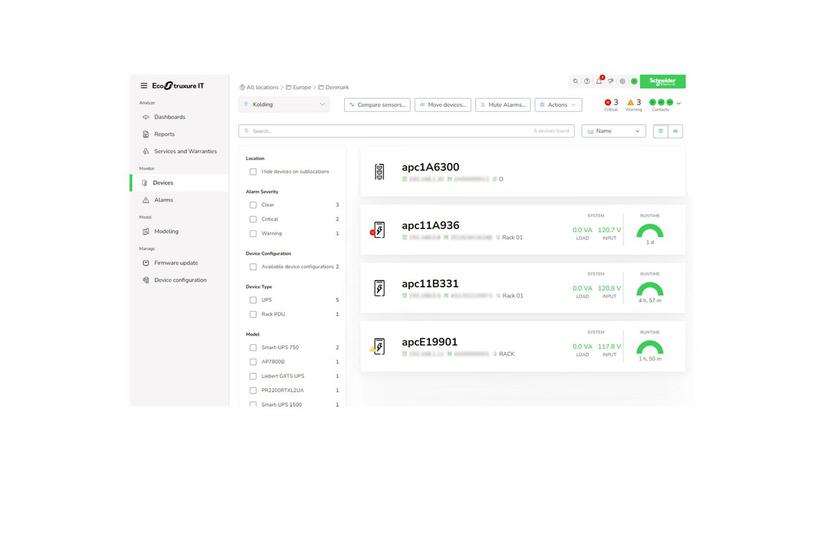The width and height of the screenshot is (825, 550).
Task: Open the notifications bell icon
Action: 599,81
